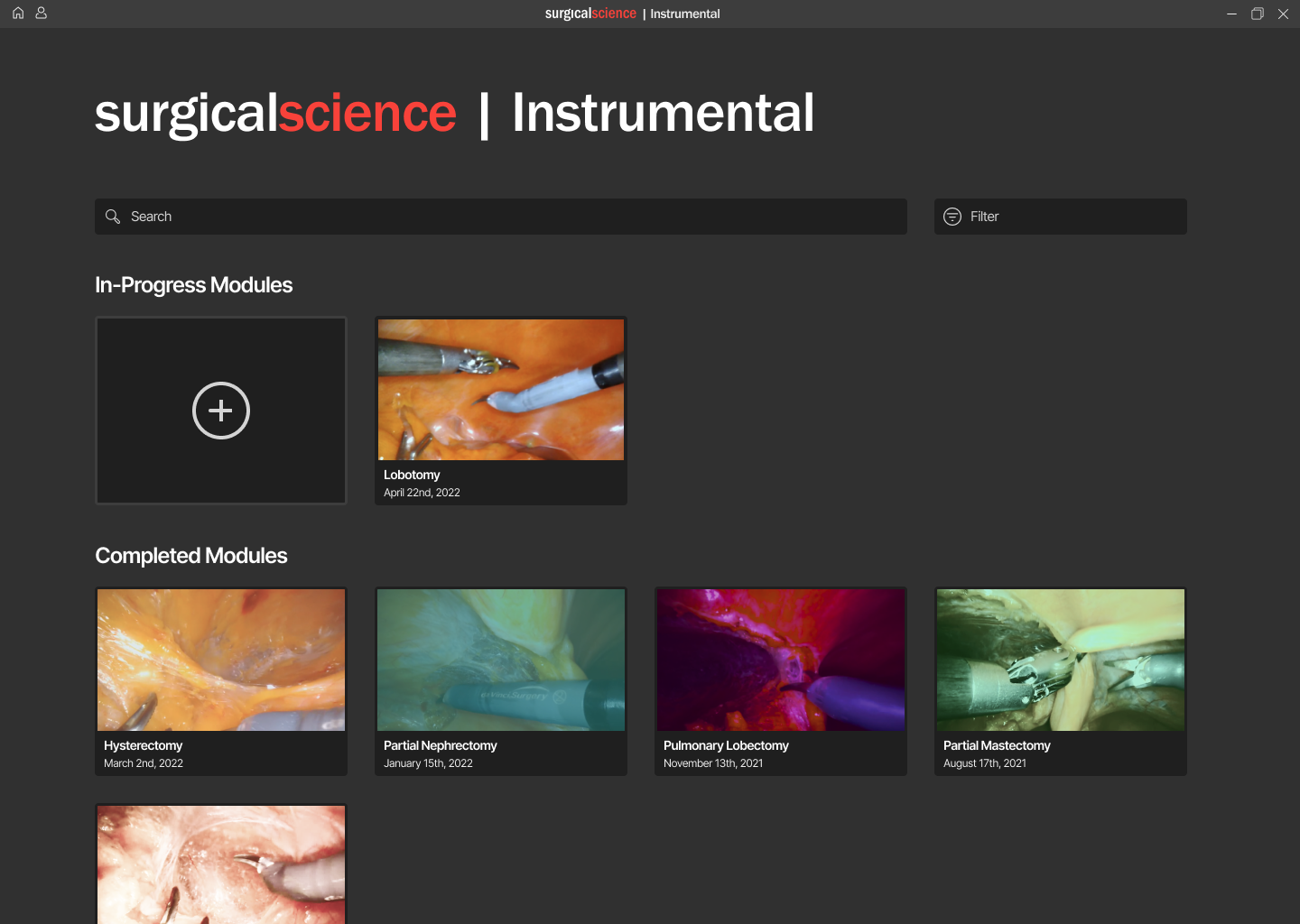Click the Partial Mastectomy title text

pos(997,745)
